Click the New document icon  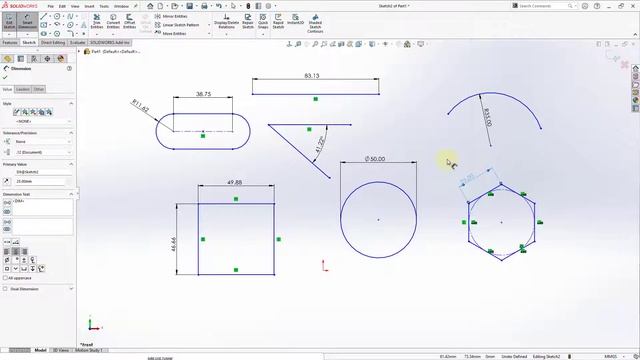coord(160,6)
